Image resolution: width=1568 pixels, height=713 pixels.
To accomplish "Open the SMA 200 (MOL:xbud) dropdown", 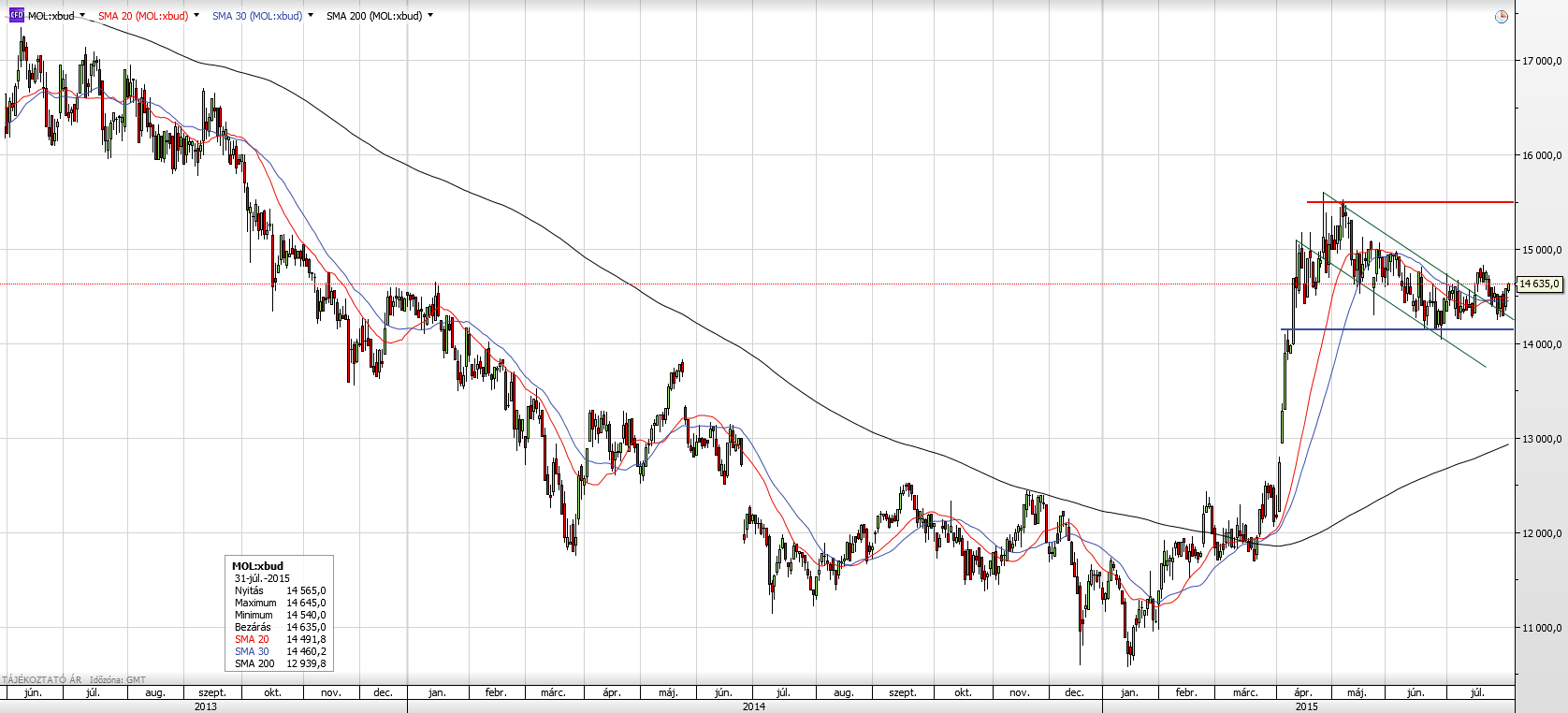I will tap(430, 15).
